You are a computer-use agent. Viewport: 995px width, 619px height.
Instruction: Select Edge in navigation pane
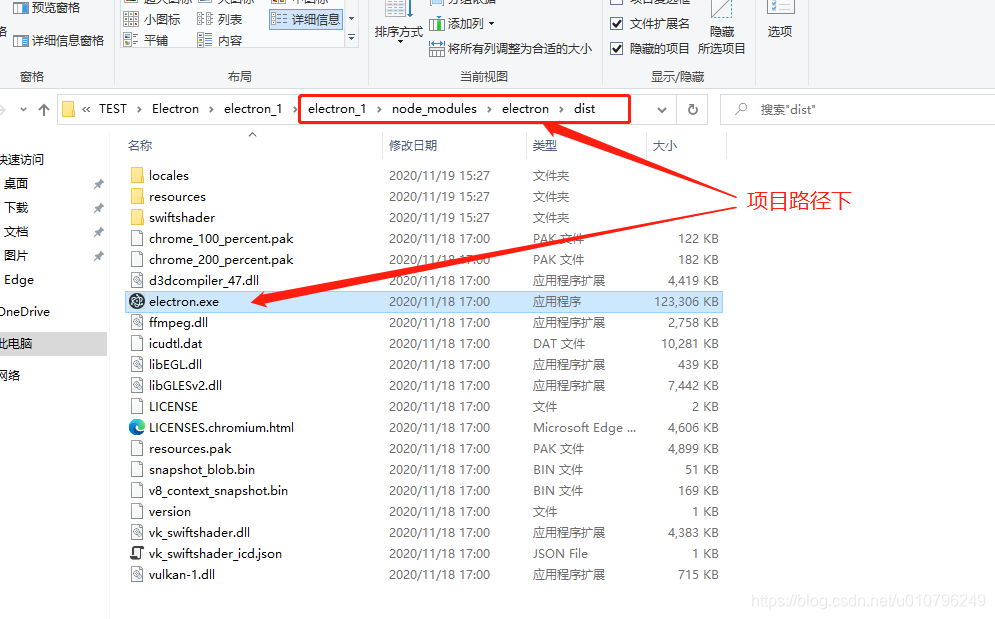click(x=19, y=280)
